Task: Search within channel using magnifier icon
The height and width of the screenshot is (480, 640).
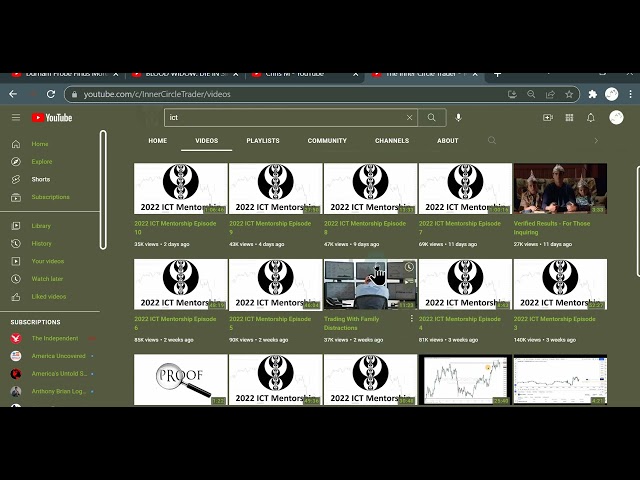Action: (491, 141)
